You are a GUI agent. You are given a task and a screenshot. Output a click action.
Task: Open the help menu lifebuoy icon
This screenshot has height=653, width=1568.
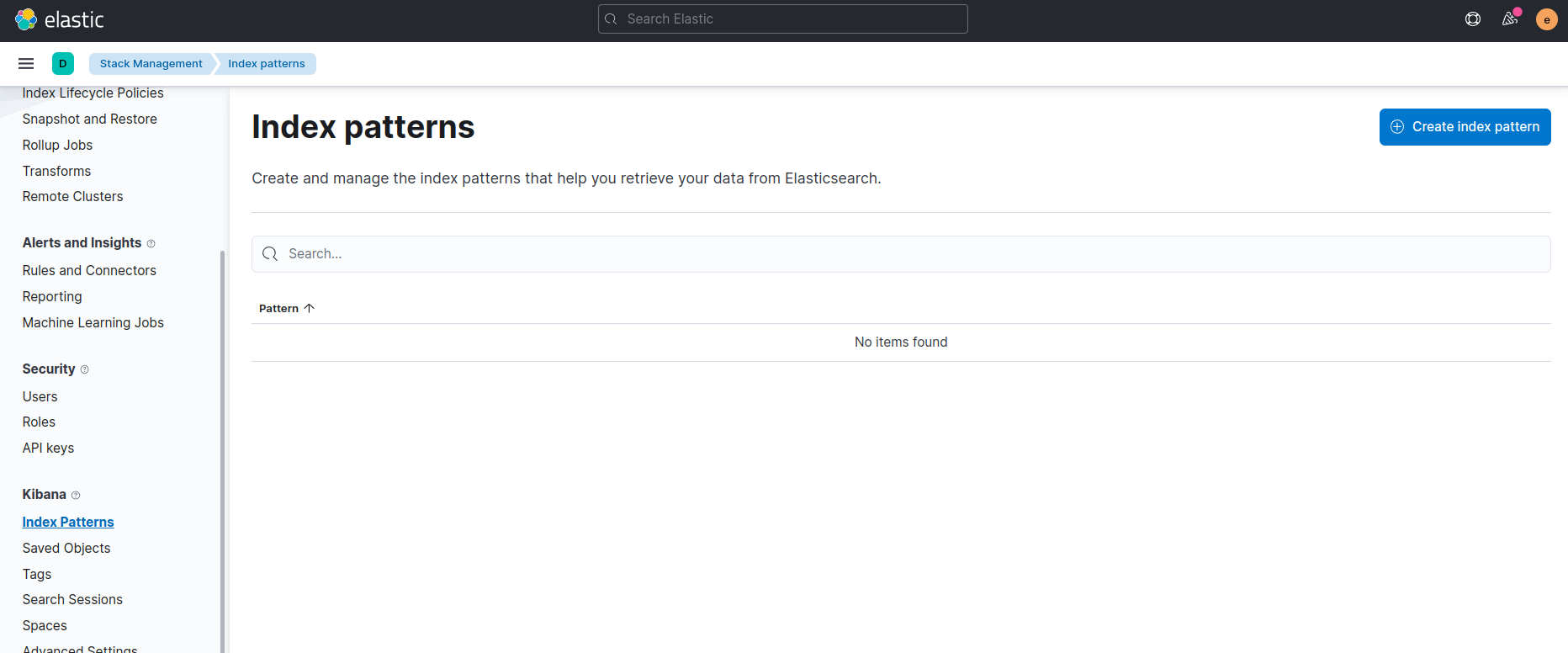[1473, 19]
